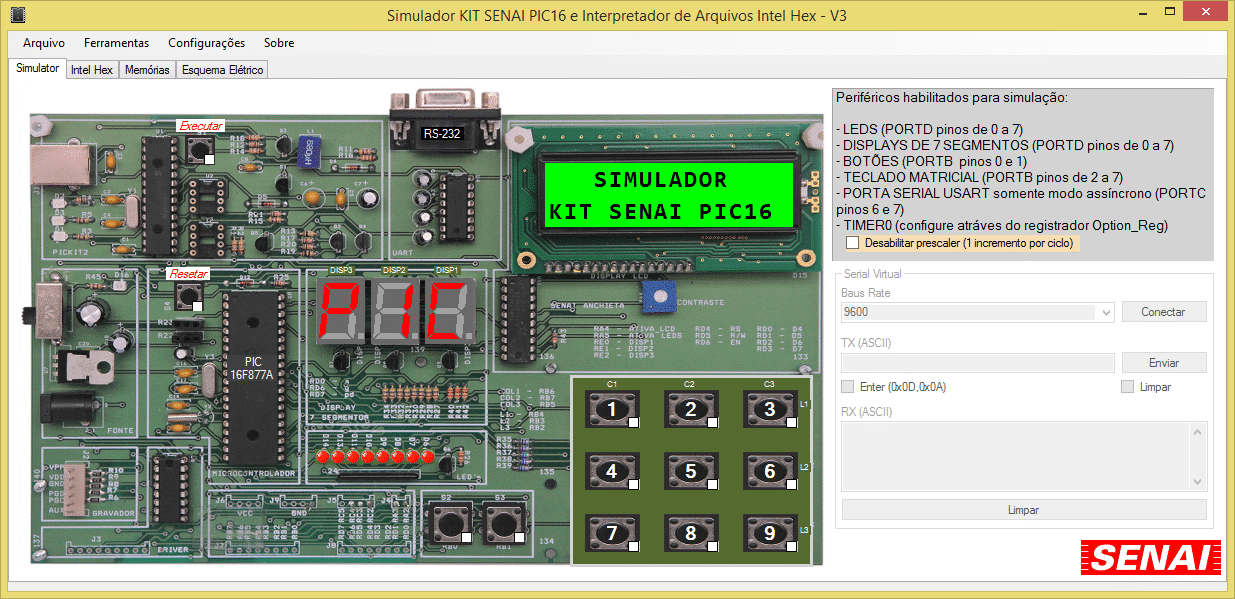Click the TX (ASCII) input field
This screenshot has height=599, width=1235.
978,363
